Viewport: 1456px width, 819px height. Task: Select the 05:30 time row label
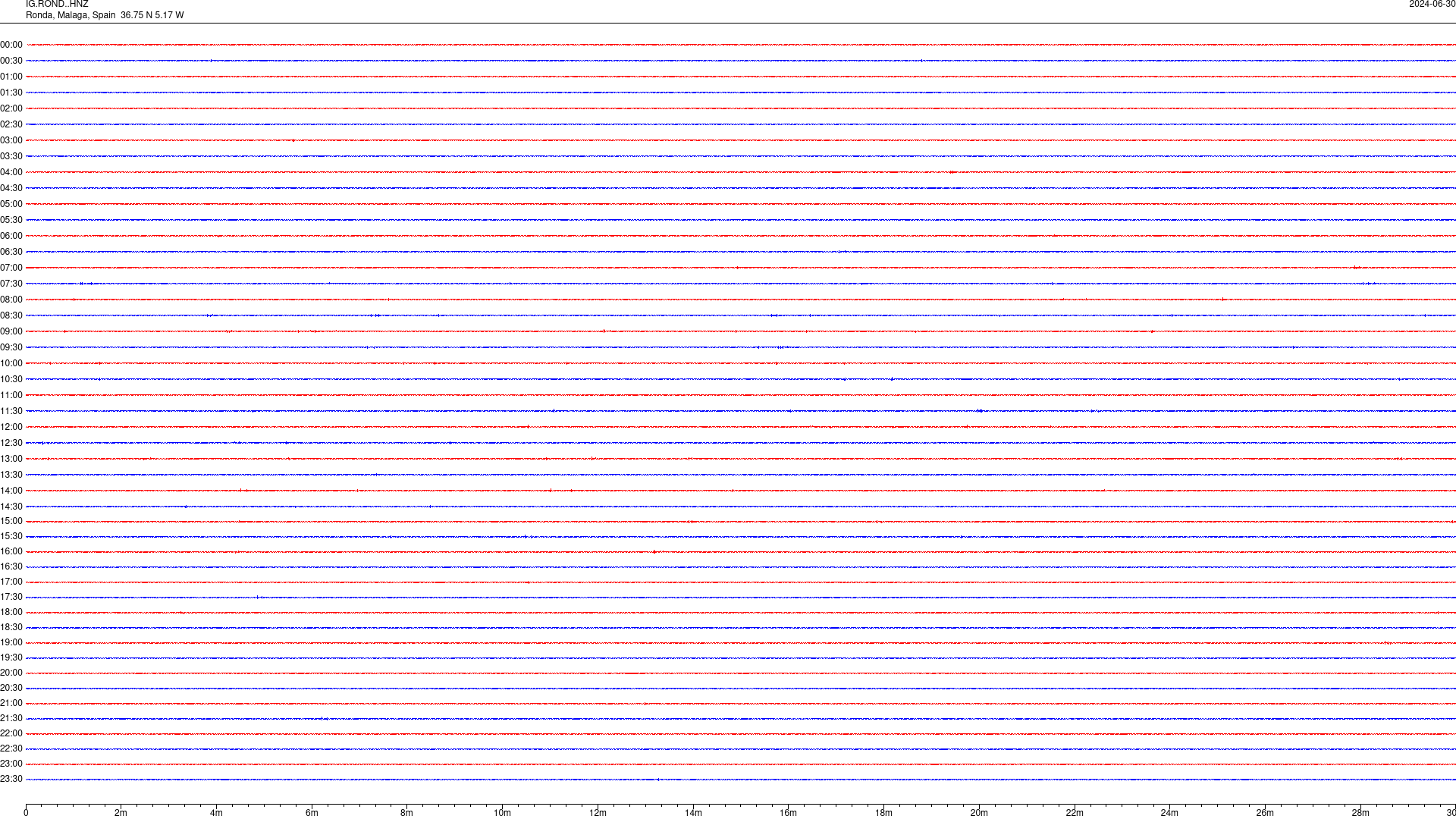click(x=11, y=220)
